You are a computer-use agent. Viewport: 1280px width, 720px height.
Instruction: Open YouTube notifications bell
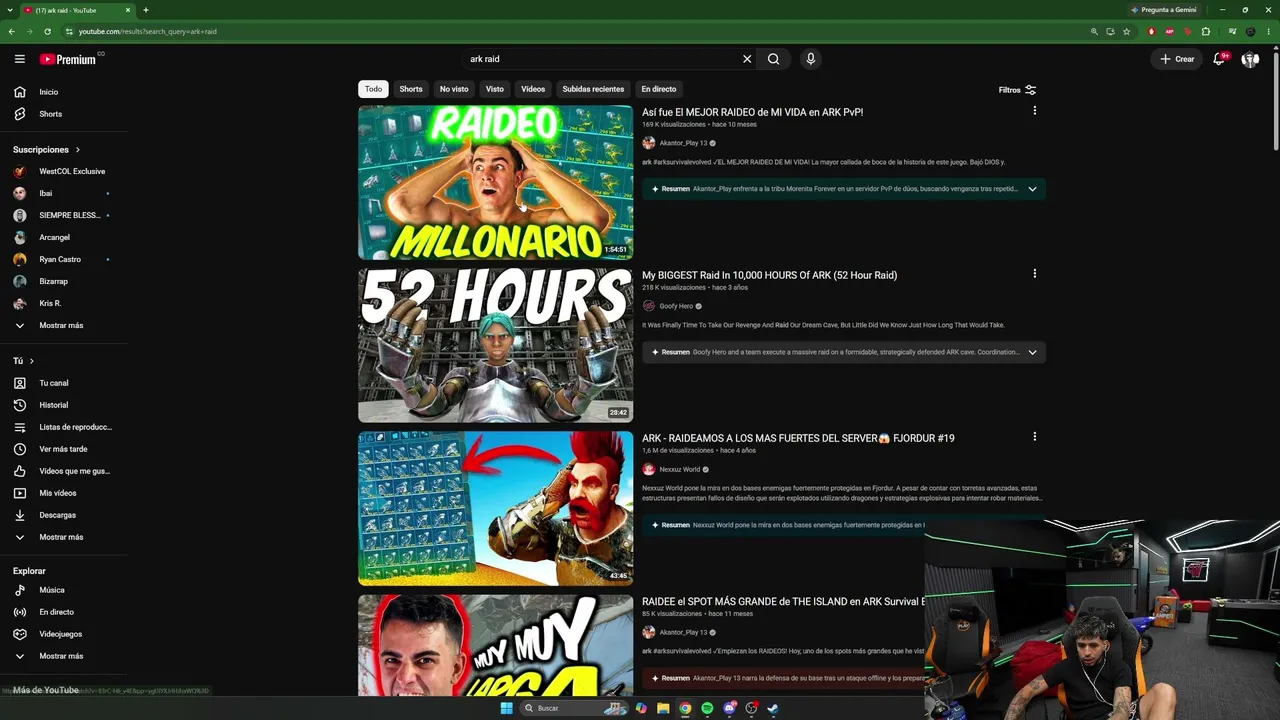pyautogui.click(x=1219, y=59)
